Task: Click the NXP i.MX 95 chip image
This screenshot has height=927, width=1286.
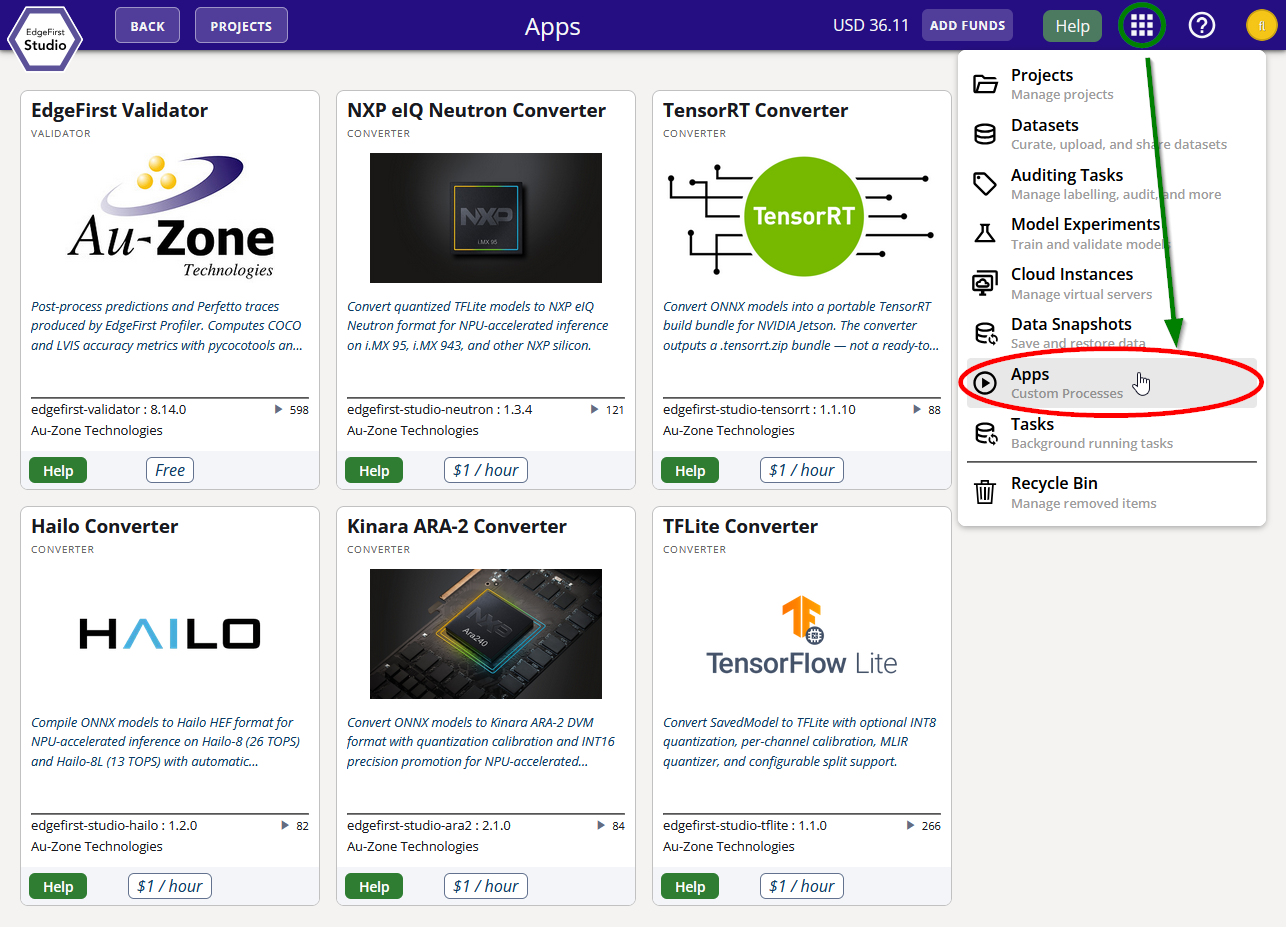Action: click(486, 218)
